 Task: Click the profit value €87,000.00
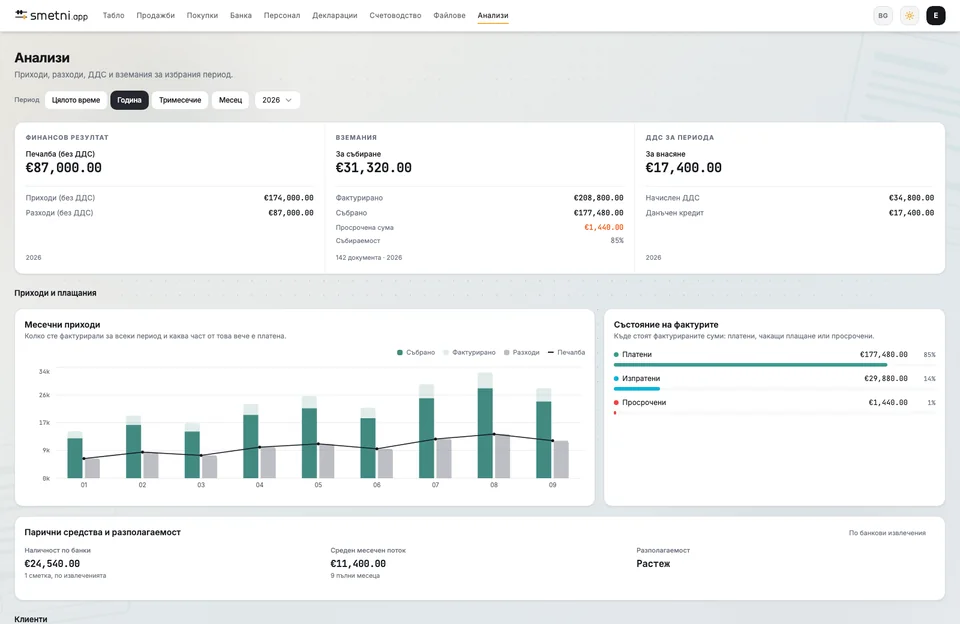pos(64,168)
